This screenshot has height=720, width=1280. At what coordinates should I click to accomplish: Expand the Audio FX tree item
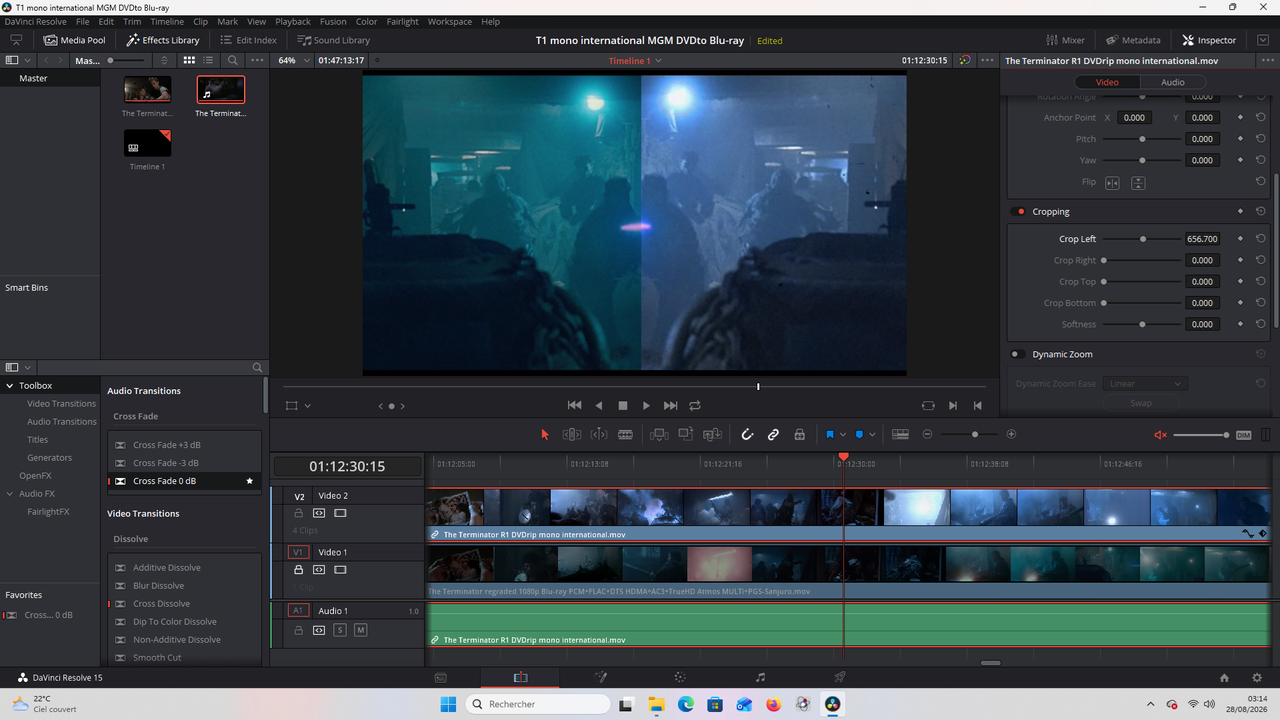(10, 494)
